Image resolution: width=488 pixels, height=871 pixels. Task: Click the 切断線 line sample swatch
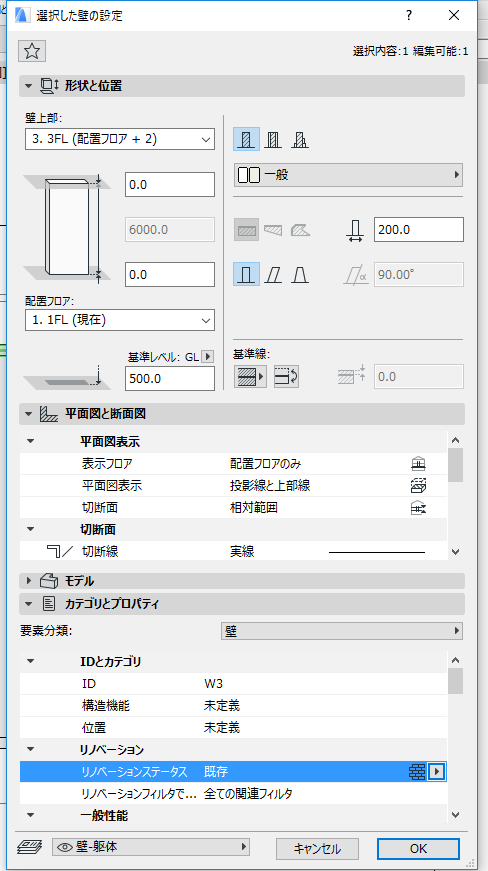(377, 552)
